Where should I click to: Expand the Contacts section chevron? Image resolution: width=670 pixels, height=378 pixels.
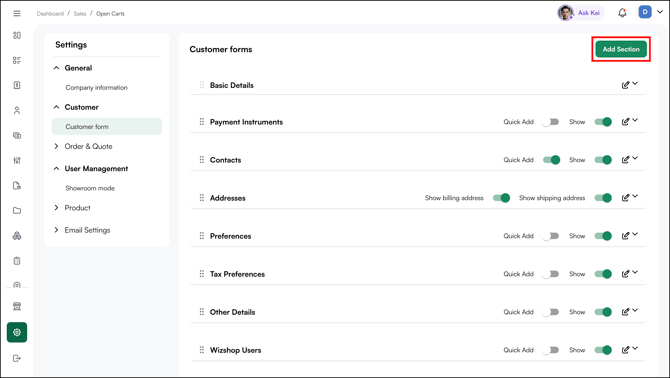tap(635, 158)
